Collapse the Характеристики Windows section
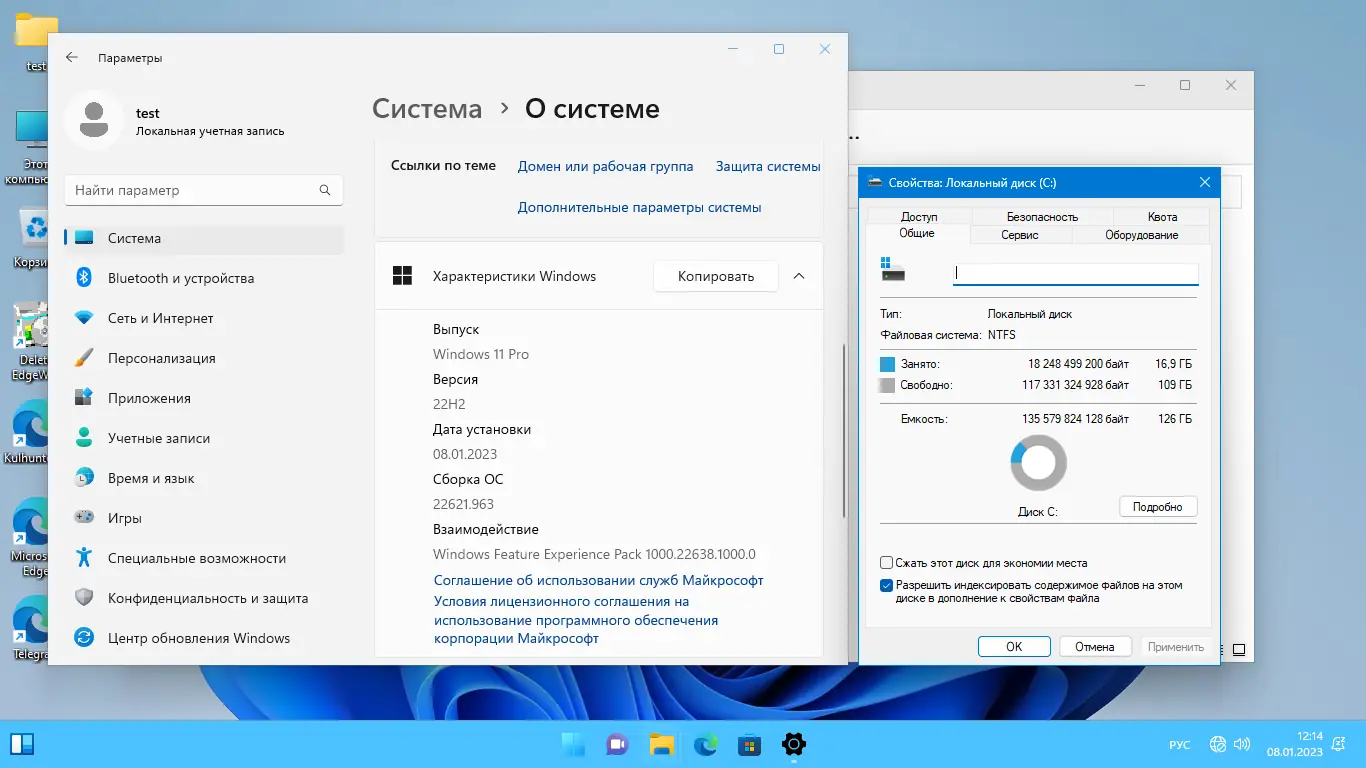The height and width of the screenshot is (768, 1366). point(798,276)
